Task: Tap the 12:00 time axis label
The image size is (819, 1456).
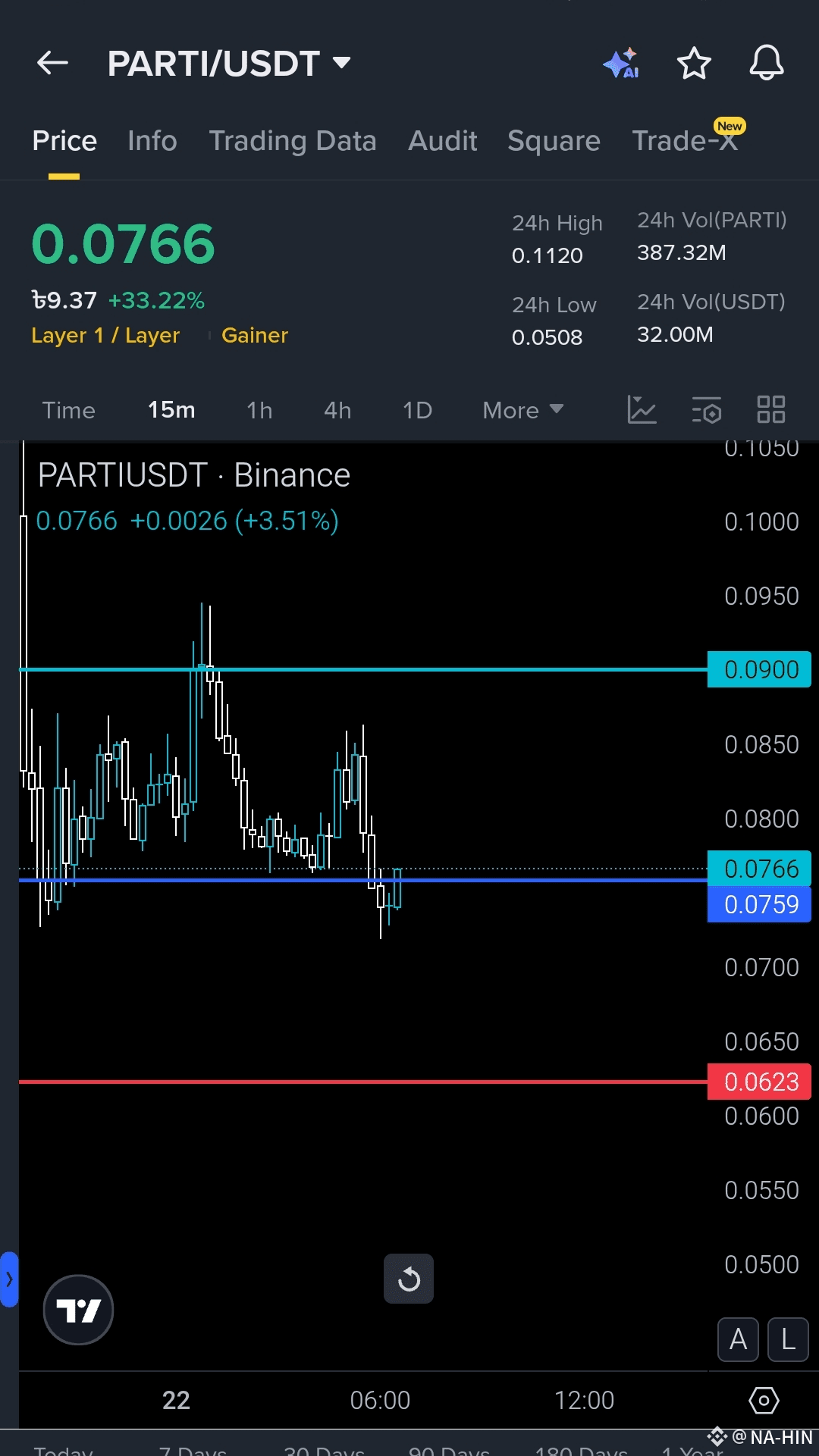Action: 584,1400
